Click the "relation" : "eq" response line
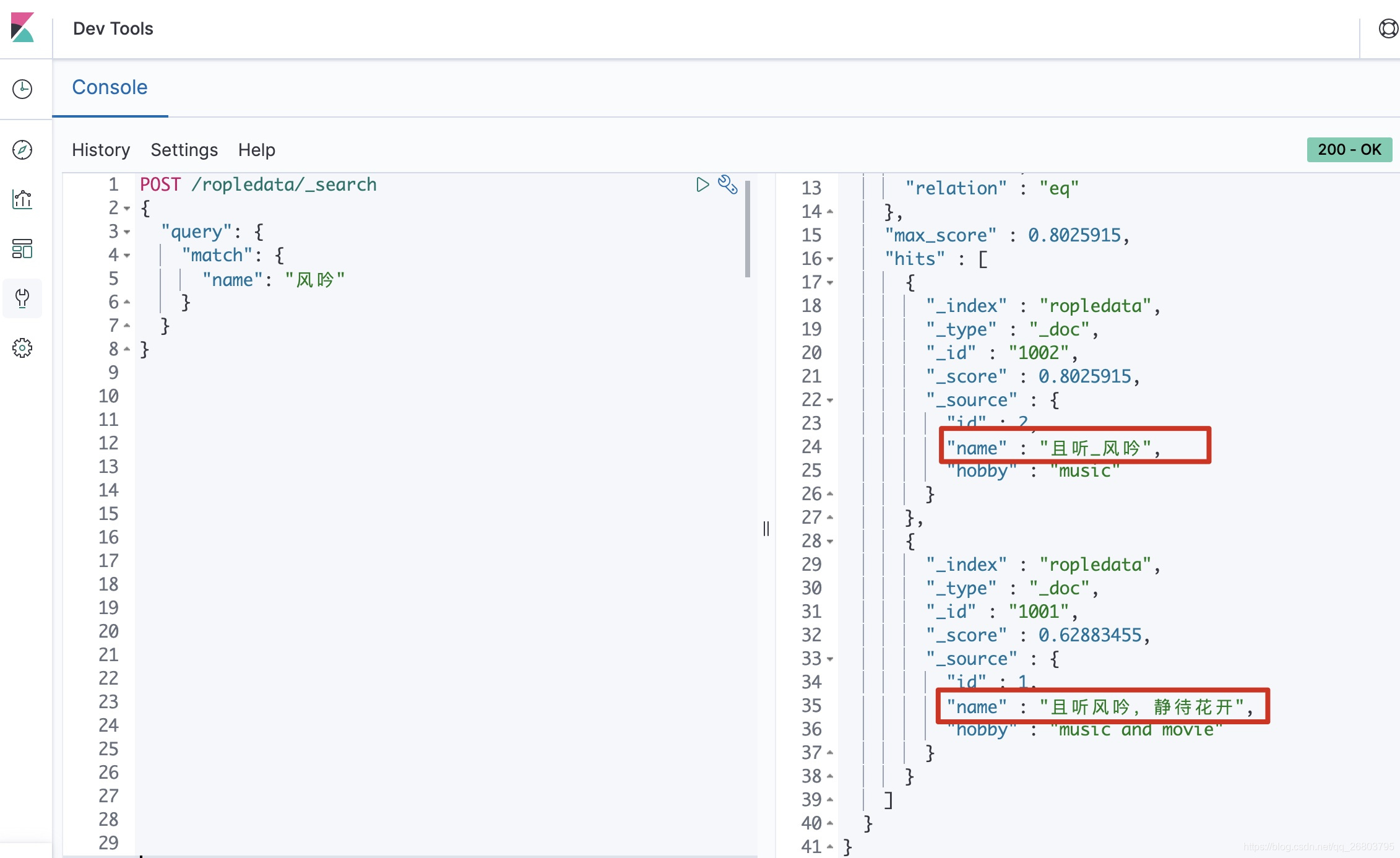 pyautogui.click(x=992, y=188)
